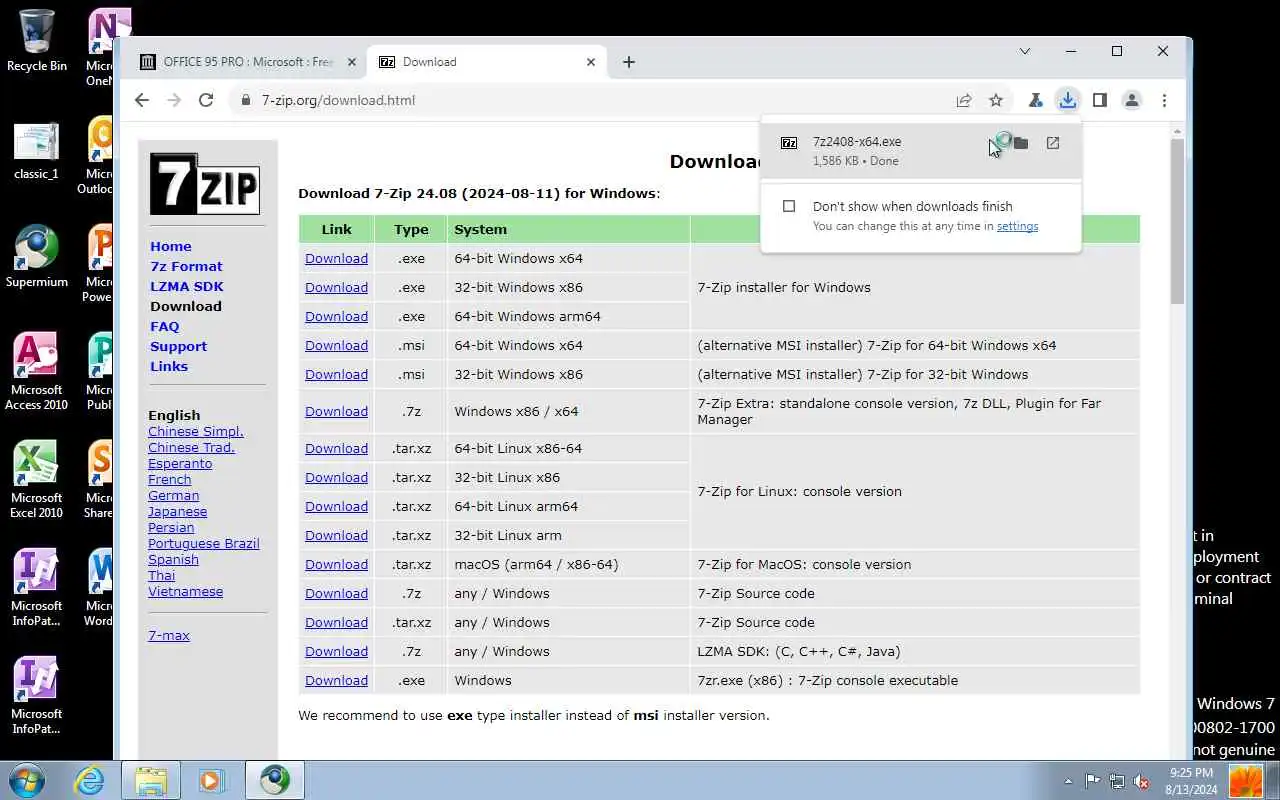1280x800 pixels.
Task: Open Links sidebar entry
Action: 169,366
